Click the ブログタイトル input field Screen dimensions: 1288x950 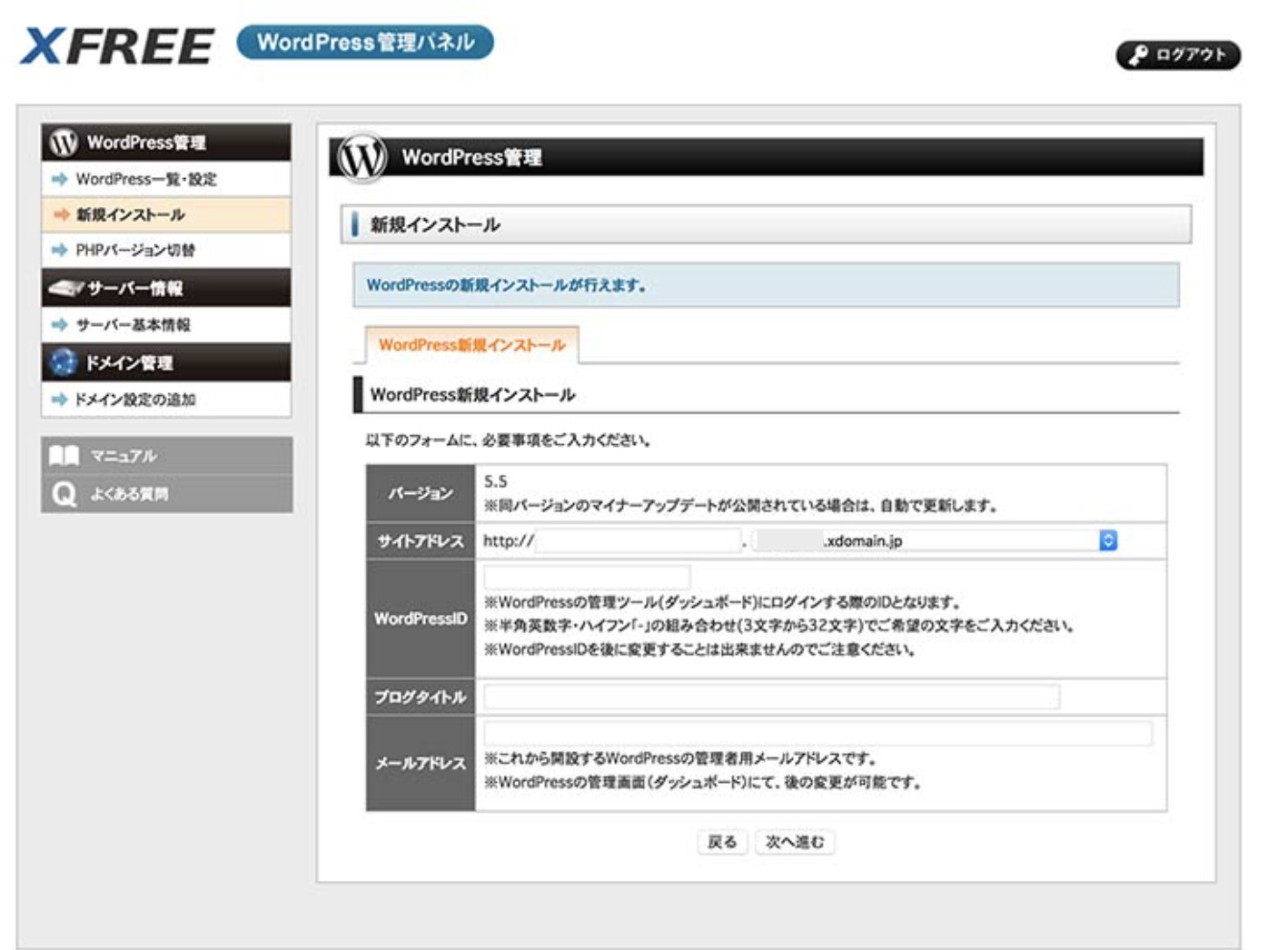click(771, 697)
